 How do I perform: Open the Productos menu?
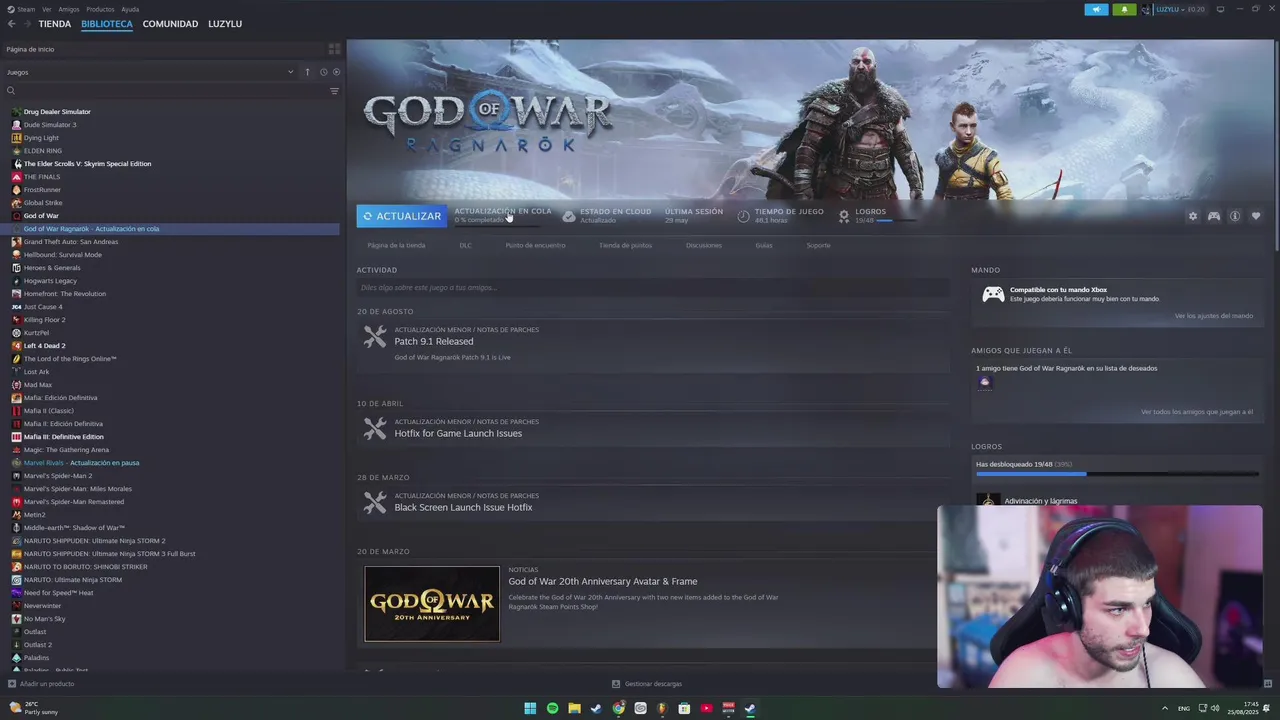click(100, 9)
